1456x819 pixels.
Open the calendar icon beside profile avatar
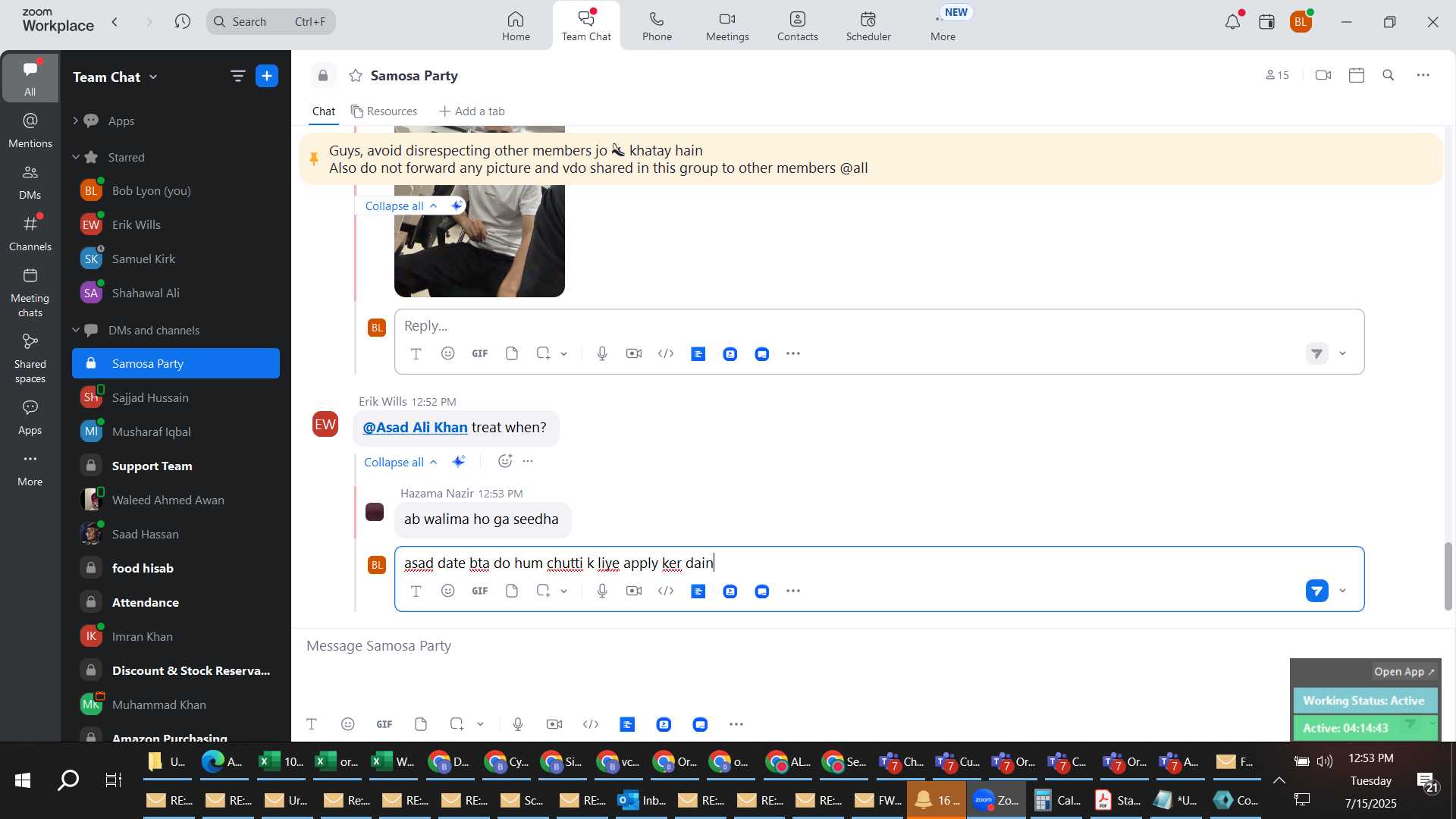(x=1267, y=22)
